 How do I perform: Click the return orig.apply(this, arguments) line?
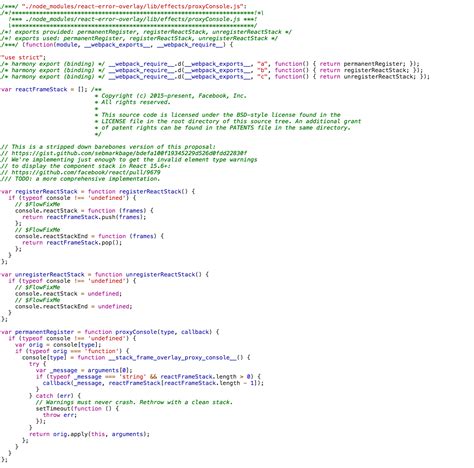point(89,434)
